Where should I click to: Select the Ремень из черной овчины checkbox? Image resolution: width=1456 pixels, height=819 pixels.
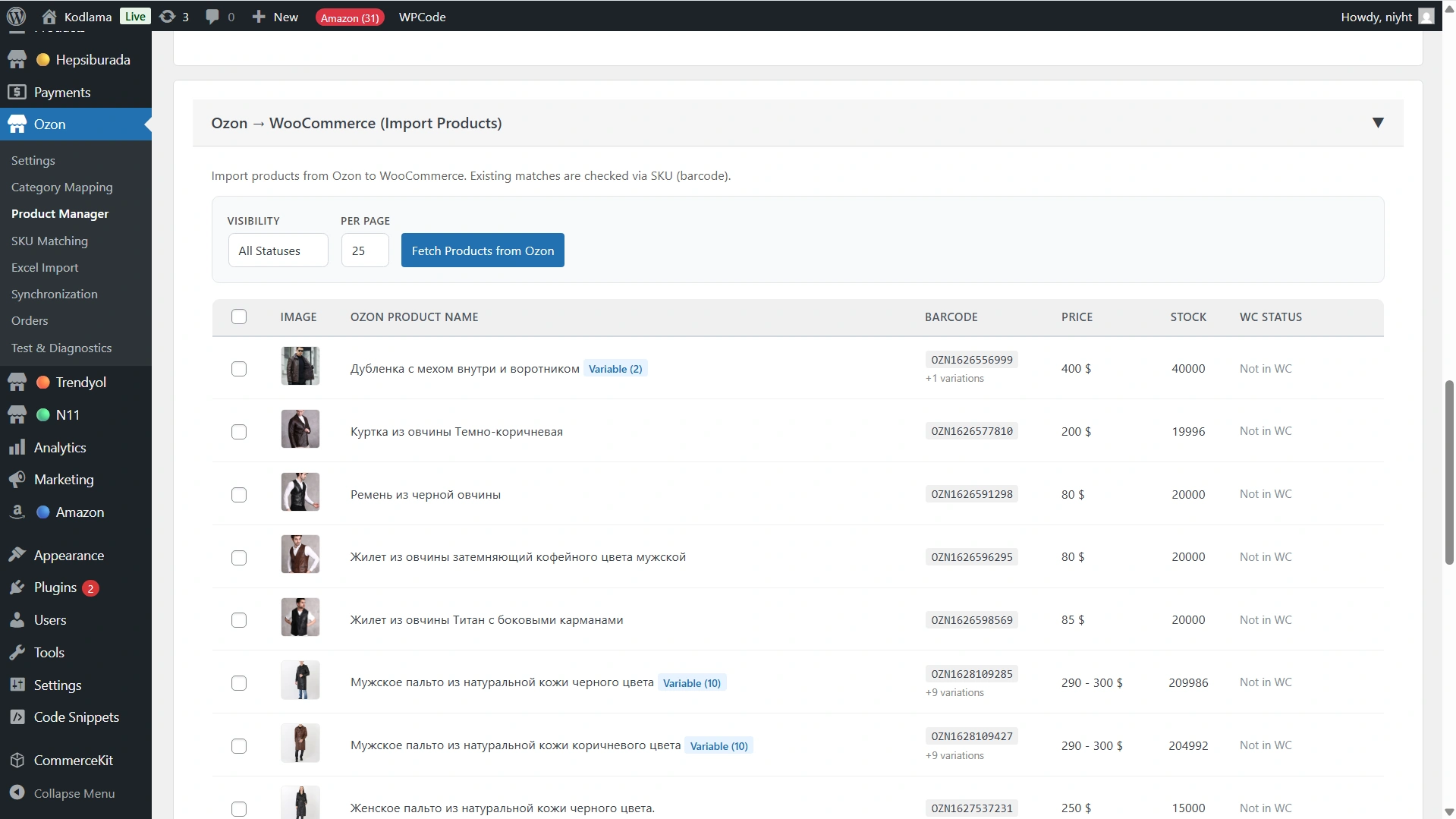pyautogui.click(x=239, y=495)
